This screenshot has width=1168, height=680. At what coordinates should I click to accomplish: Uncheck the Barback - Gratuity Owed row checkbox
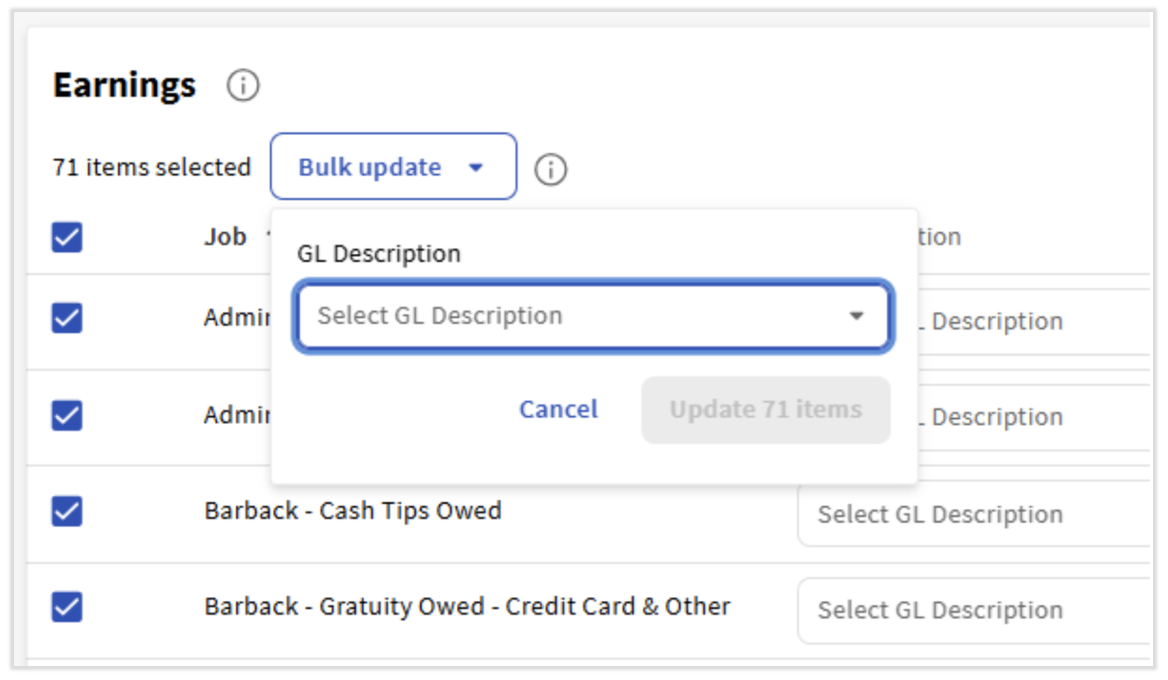click(67, 607)
